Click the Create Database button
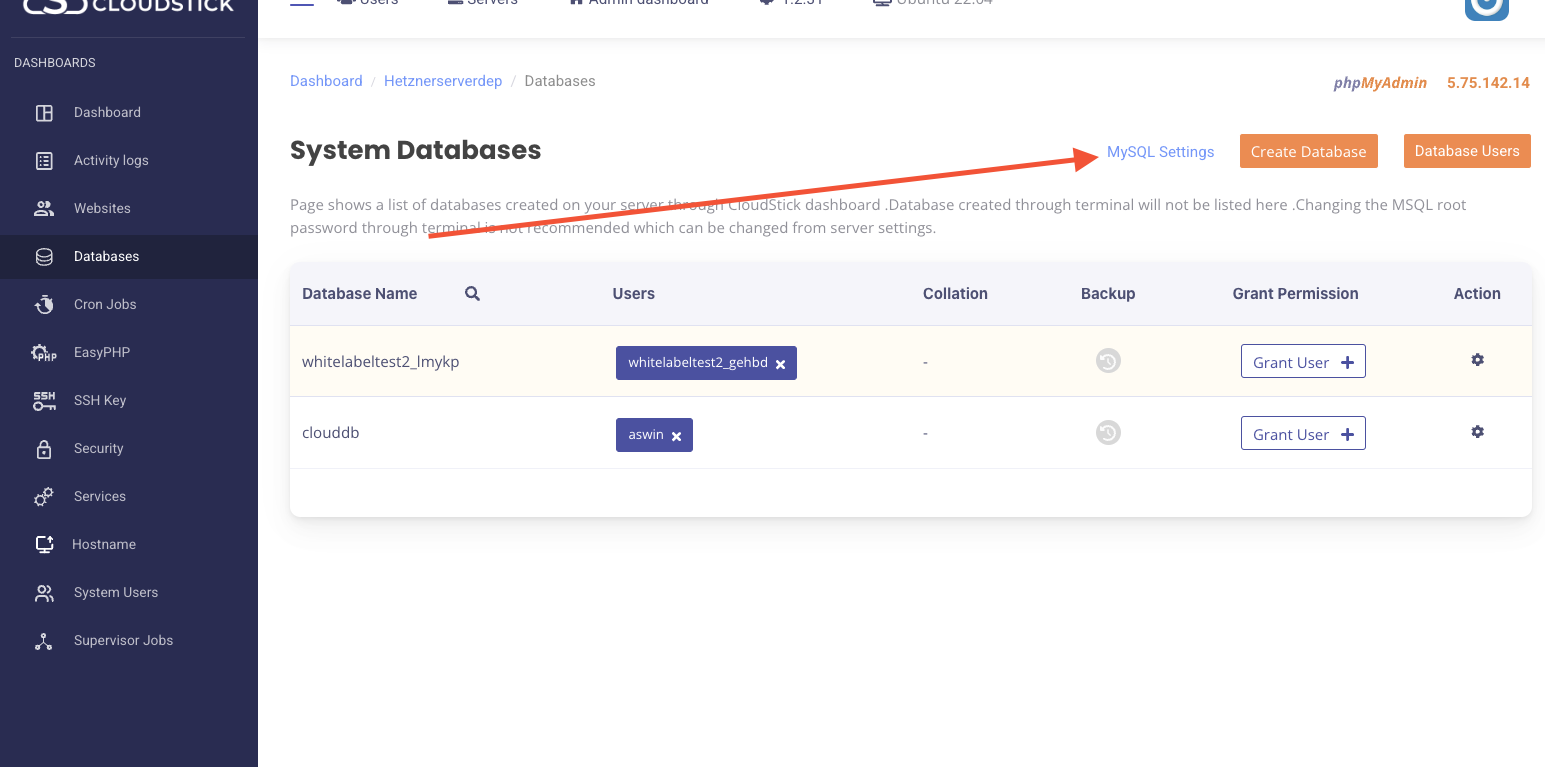Screen dimensions: 1545x767 coord(1308,151)
